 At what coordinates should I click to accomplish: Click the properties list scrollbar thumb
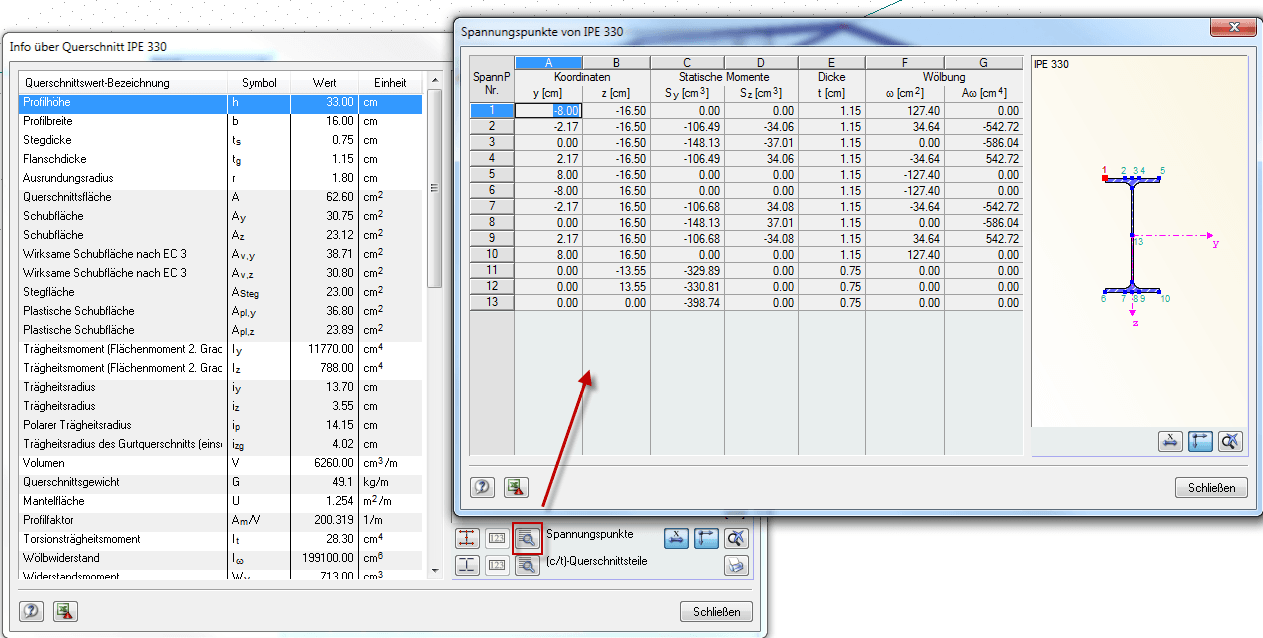tap(434, 189)
